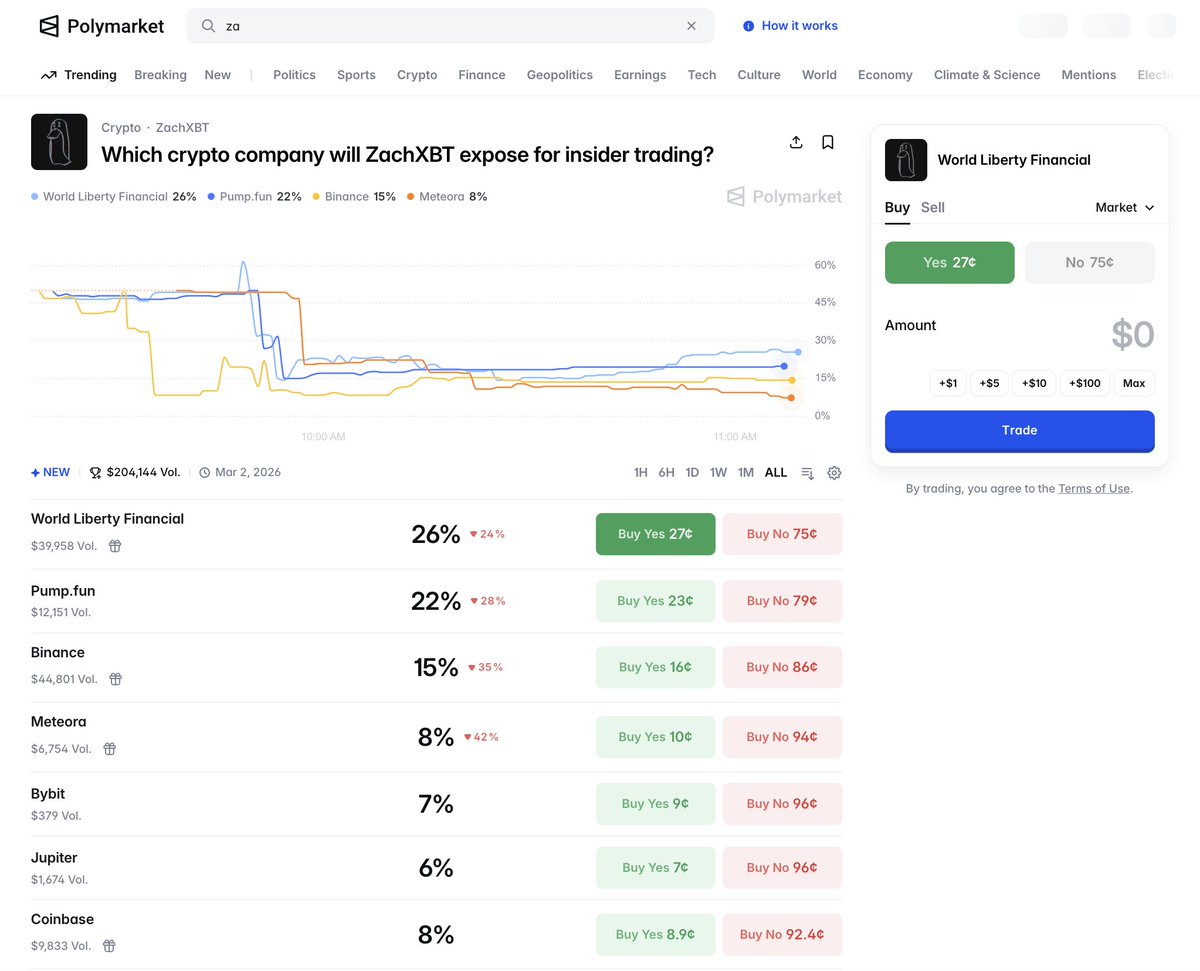Click the rewards gift icon for Coinbase
Viewport: 1200px width, 971px height.
pyautogui.click(x=110, y=946)
